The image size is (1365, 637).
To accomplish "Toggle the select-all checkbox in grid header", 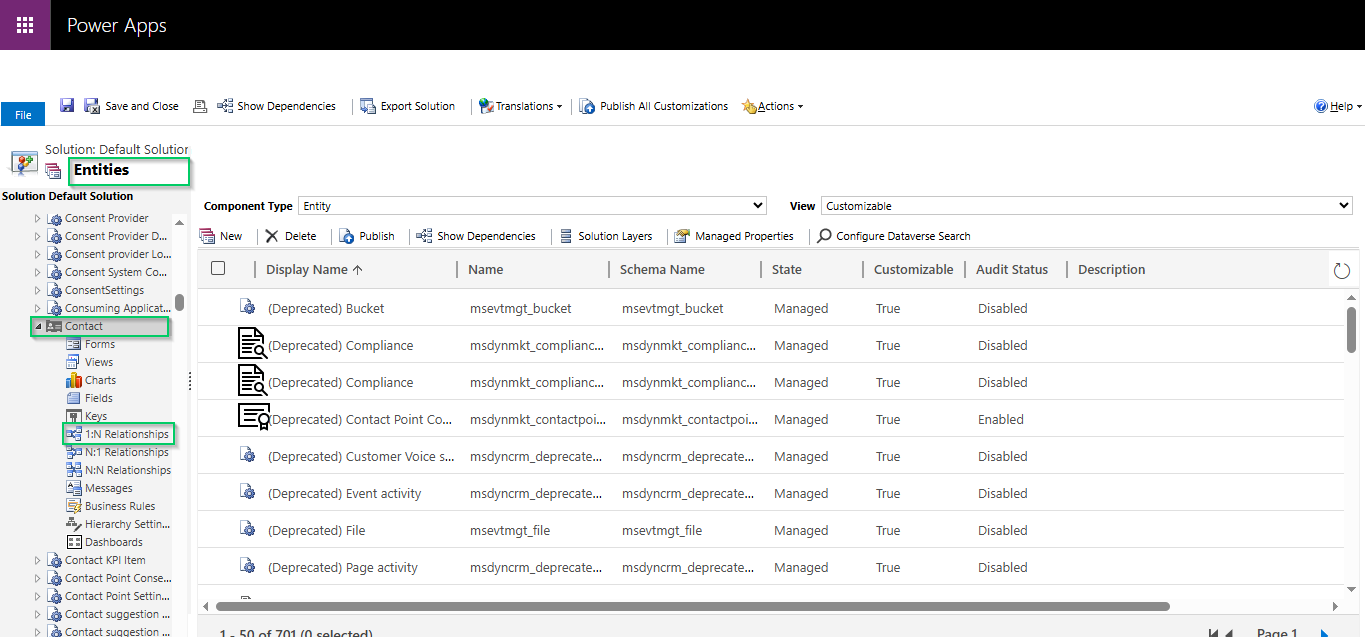I will pyautogui.click(x=218, y=268).
